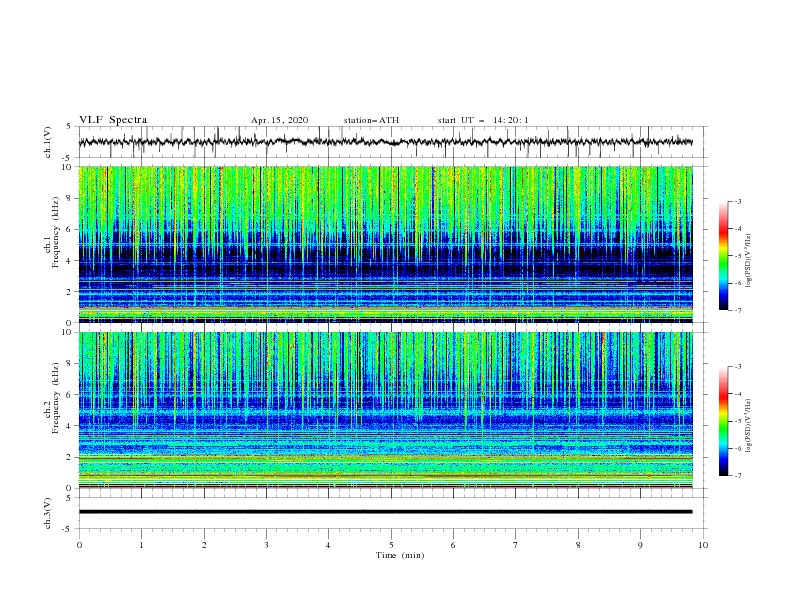The width and height of the screenshot is (792, 612).
Task: Click the 'Time (min)' axis label
Action: [x=400, y=555]
